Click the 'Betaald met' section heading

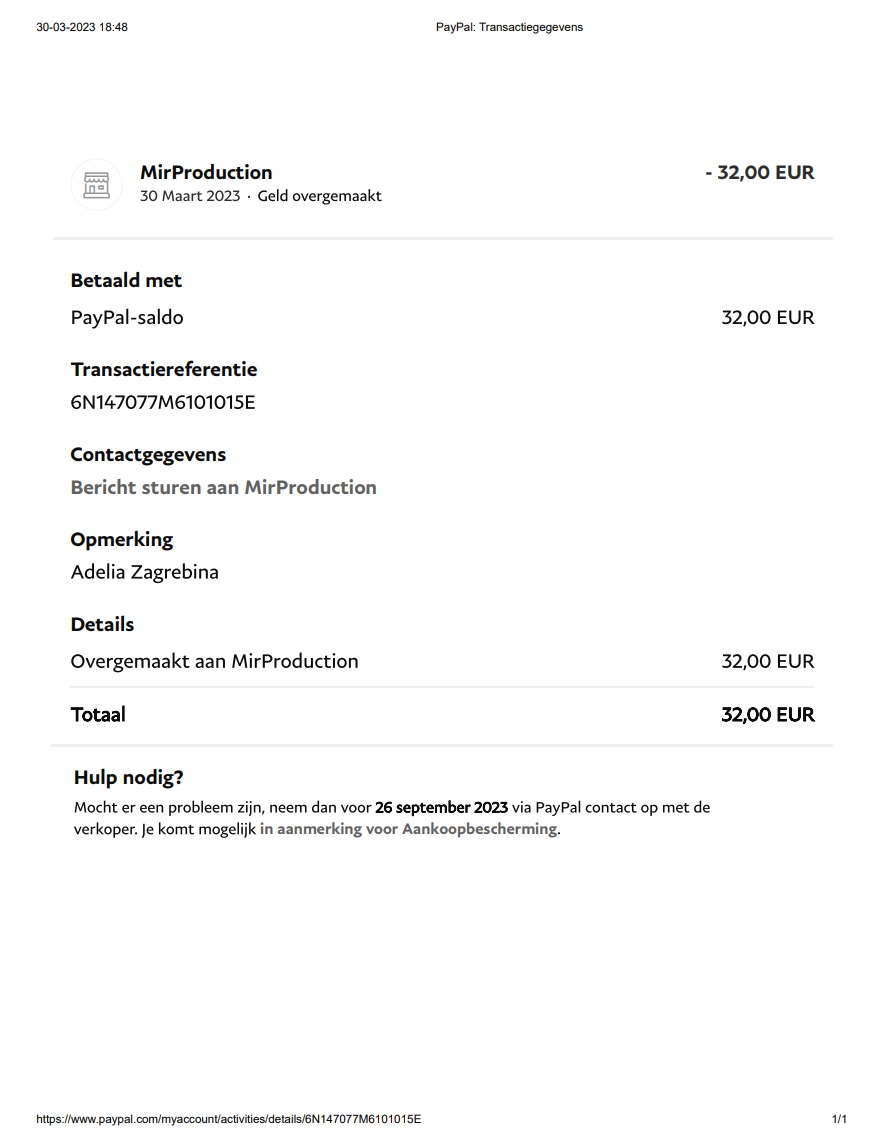point(126,280)
